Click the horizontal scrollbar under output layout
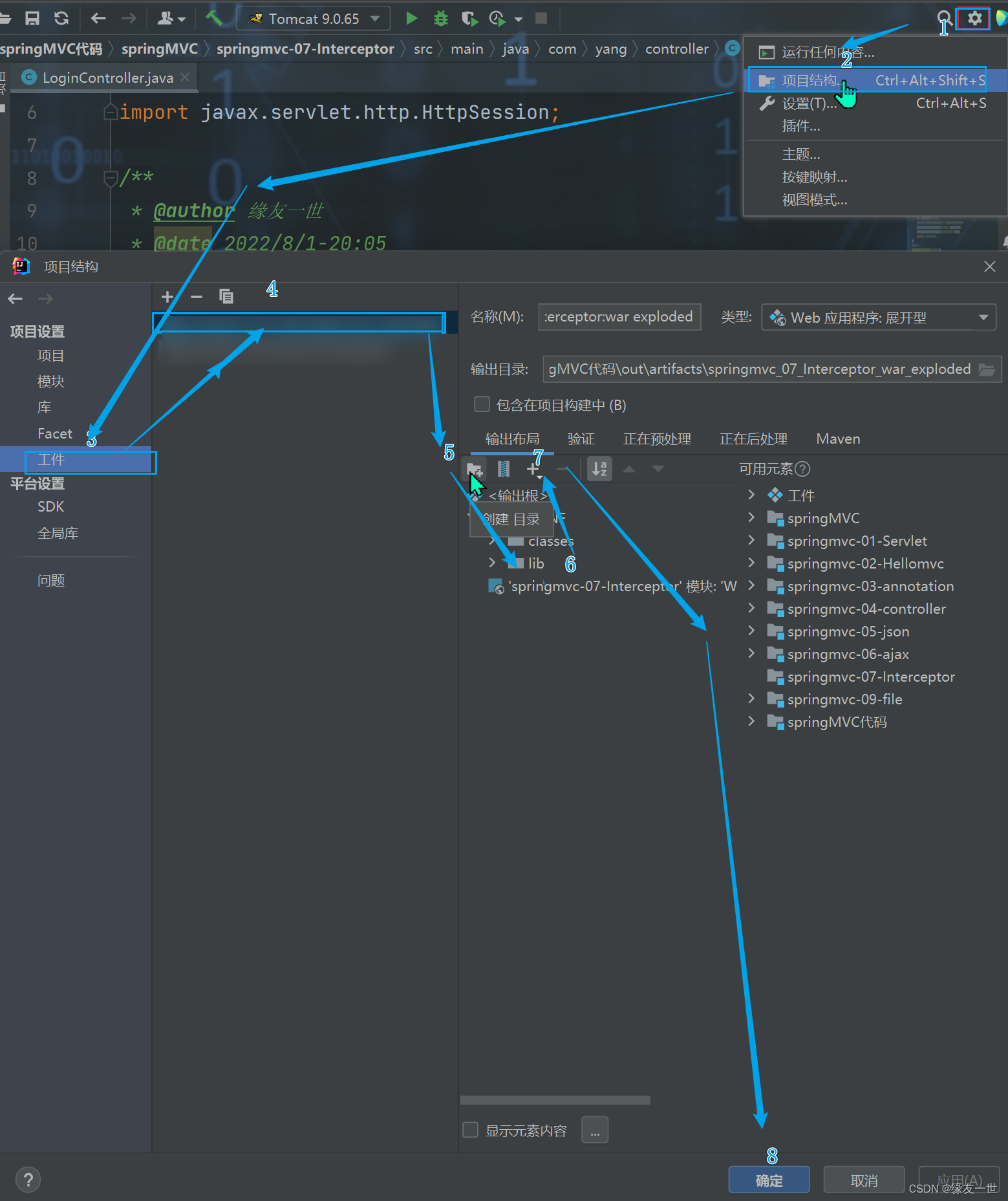The width and height of the screenshot is (1008, 1201). pyautogui.click(x=555, y=1100)
